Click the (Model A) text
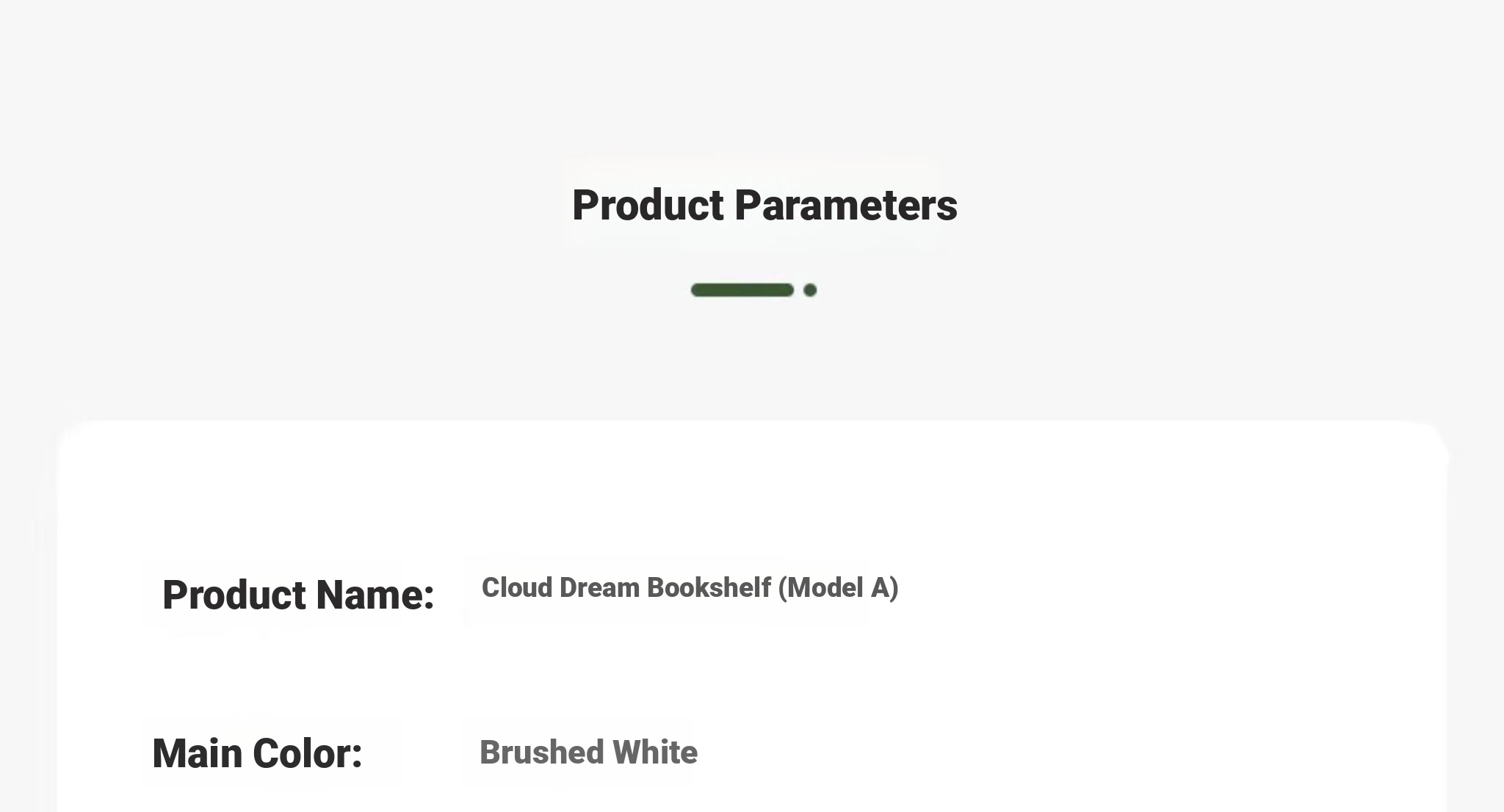1504x812 pixels. 838,587
